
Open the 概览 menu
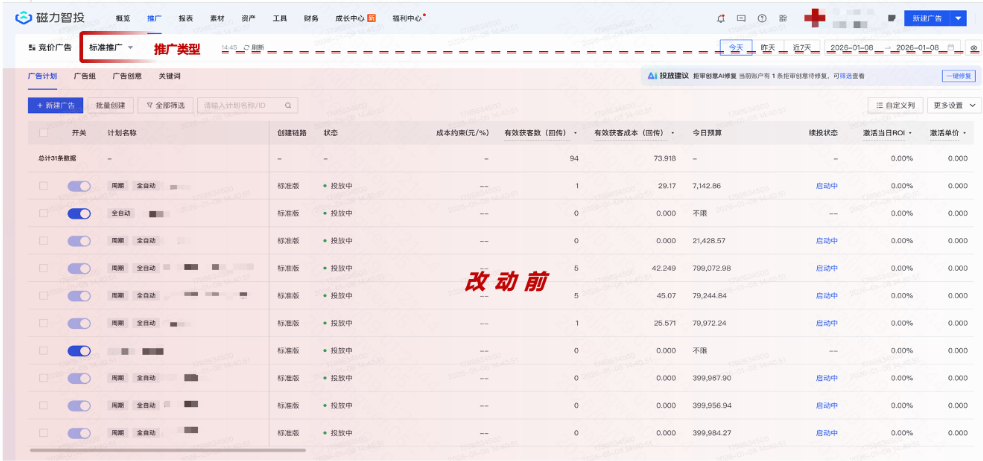pyautogui.click(x=123, y=18)
